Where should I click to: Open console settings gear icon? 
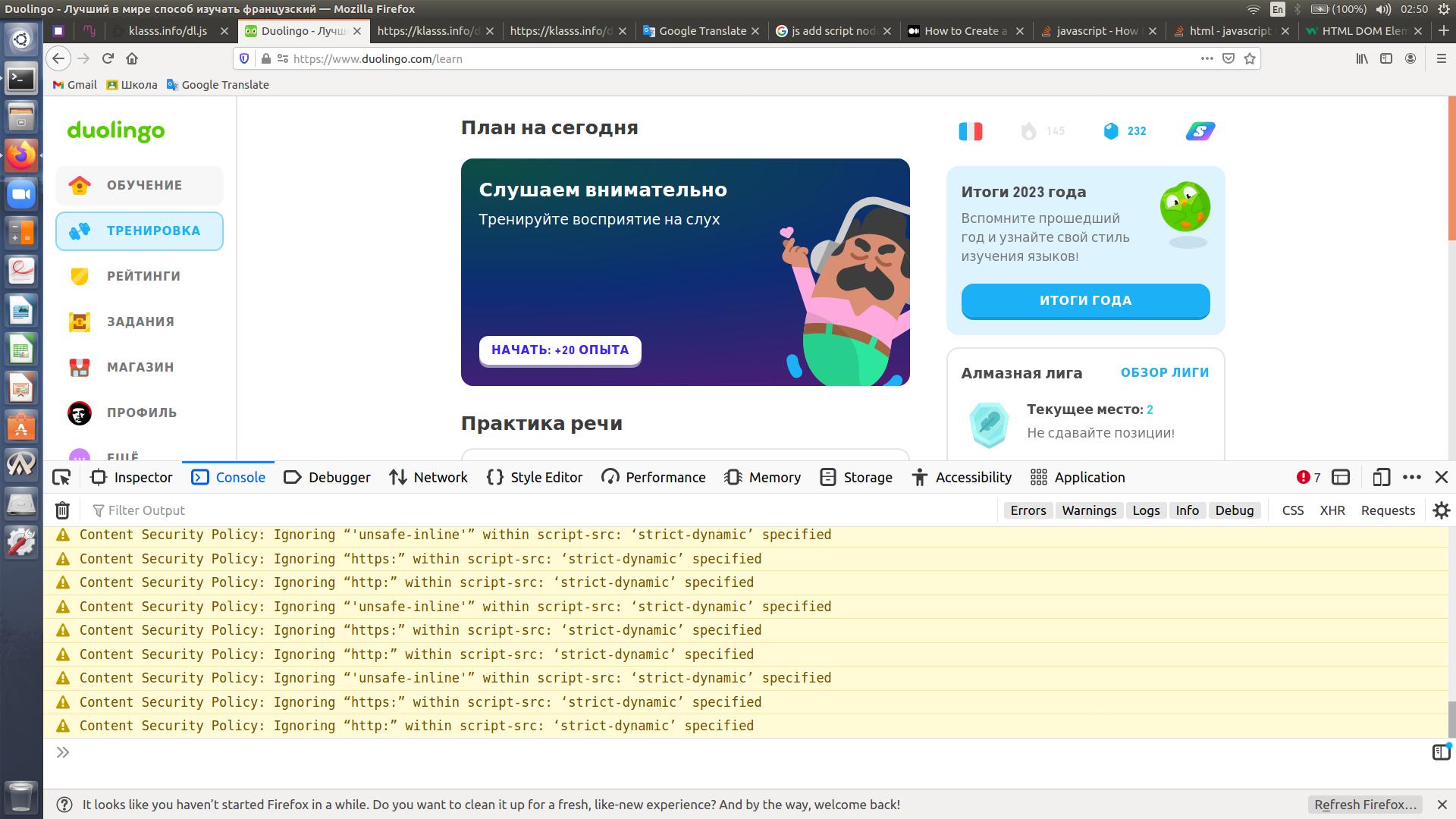pos(1441,510)
